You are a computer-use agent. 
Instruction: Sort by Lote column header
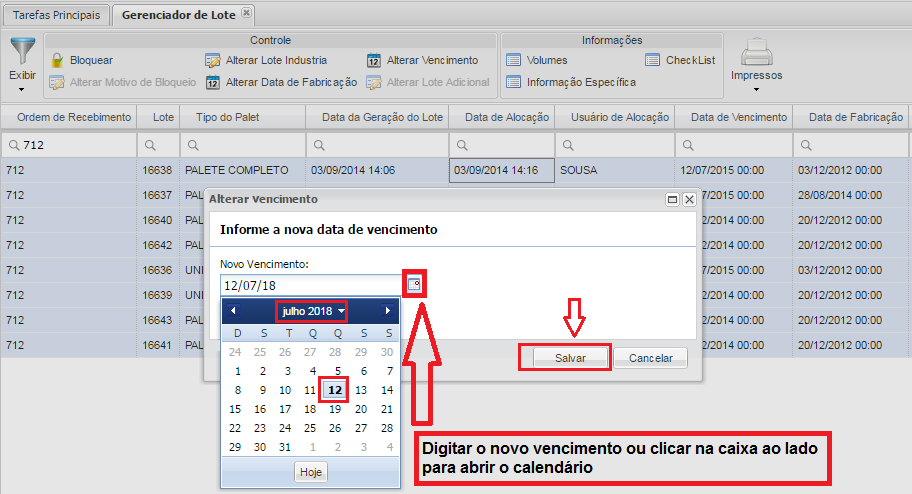[x=158, y=117]
